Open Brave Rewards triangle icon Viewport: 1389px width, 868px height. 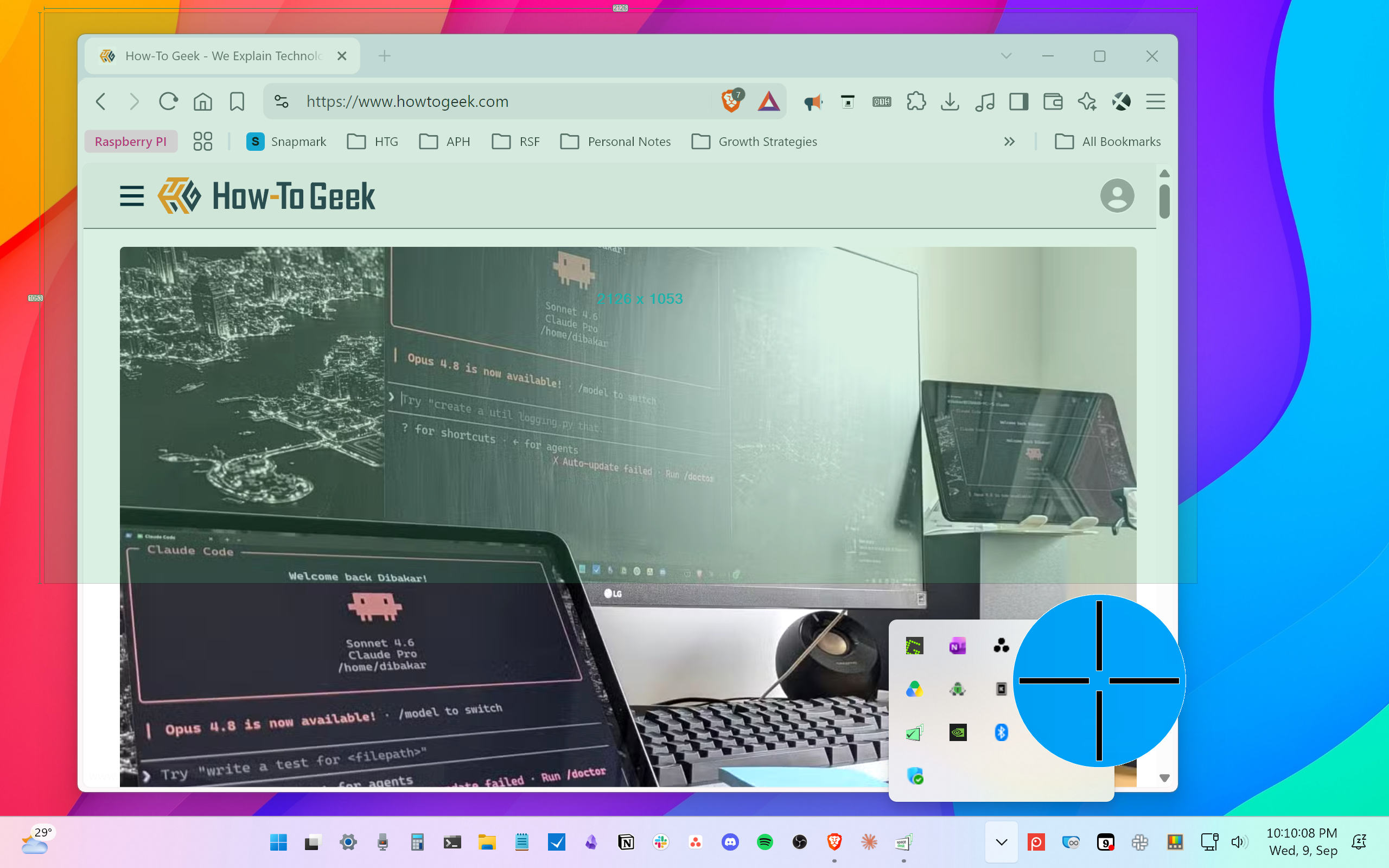tap(768, 101)
